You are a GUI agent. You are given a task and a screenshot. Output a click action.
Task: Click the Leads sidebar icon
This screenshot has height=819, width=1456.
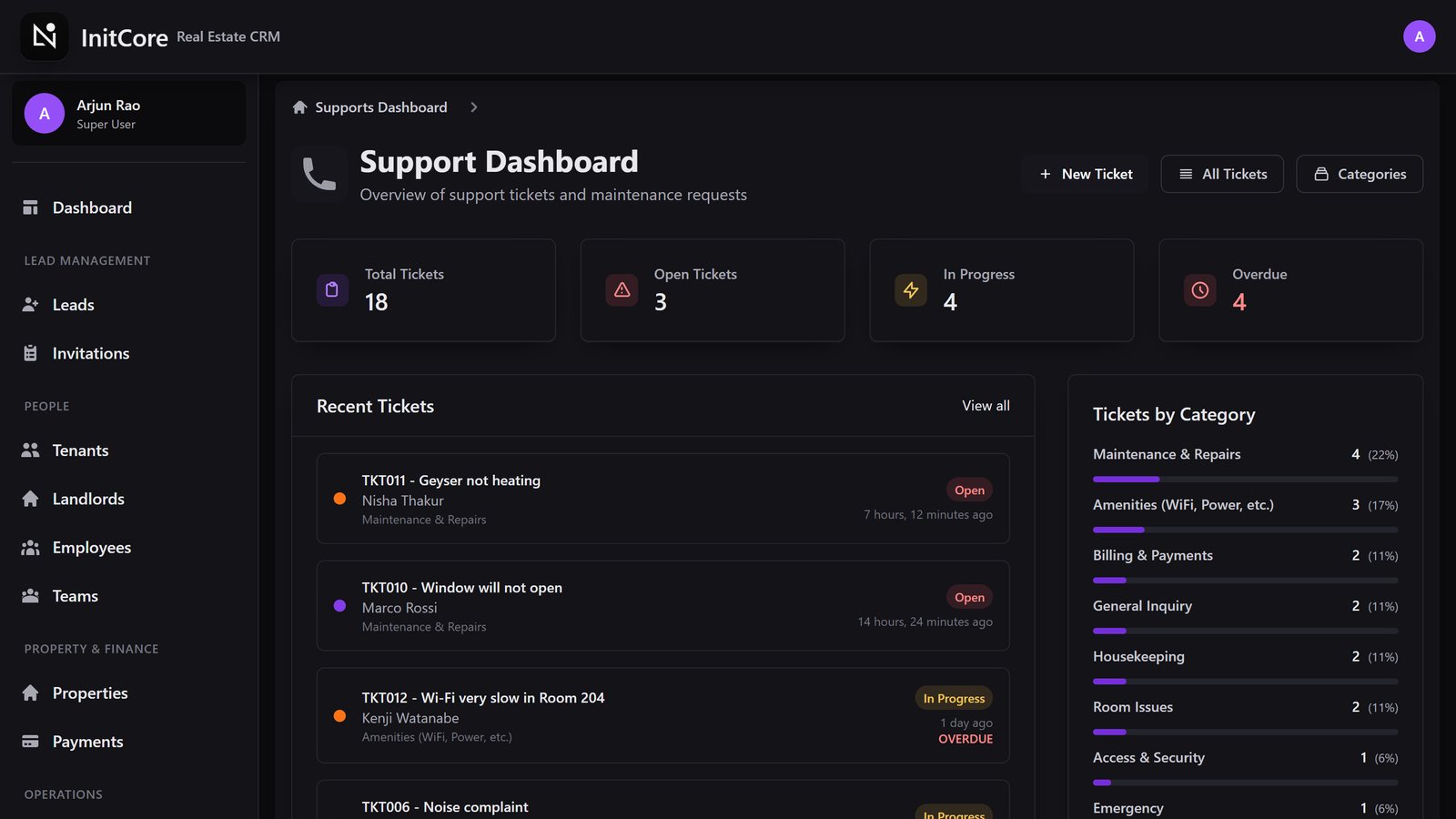pos(30,305)
